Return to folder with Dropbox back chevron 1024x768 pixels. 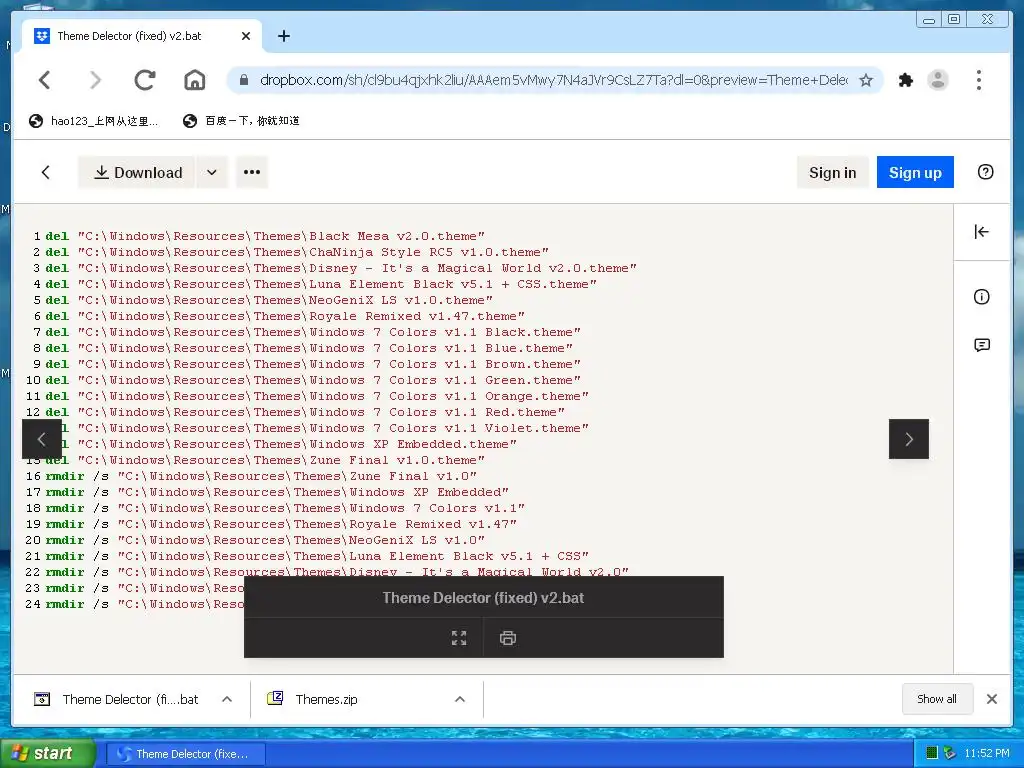tap(46, 172)
